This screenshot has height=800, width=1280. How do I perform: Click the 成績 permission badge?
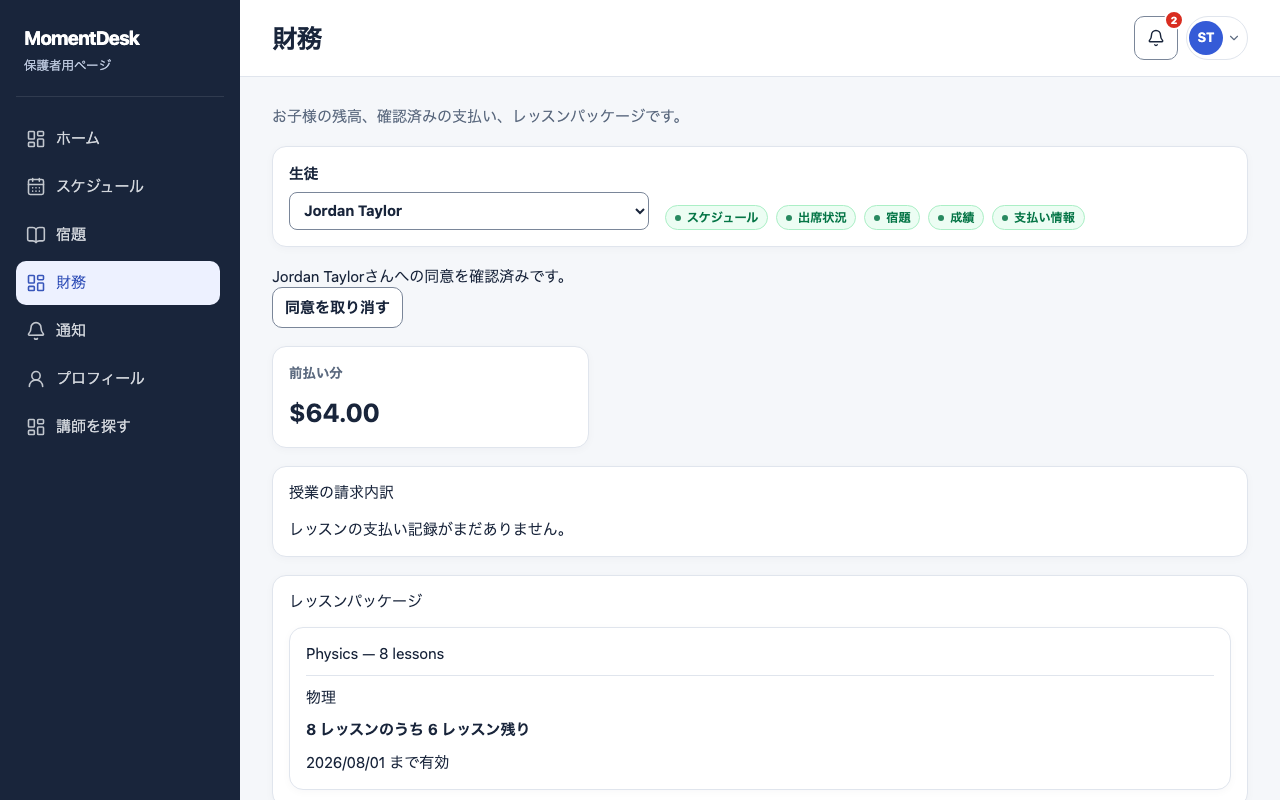pos(956,218)
